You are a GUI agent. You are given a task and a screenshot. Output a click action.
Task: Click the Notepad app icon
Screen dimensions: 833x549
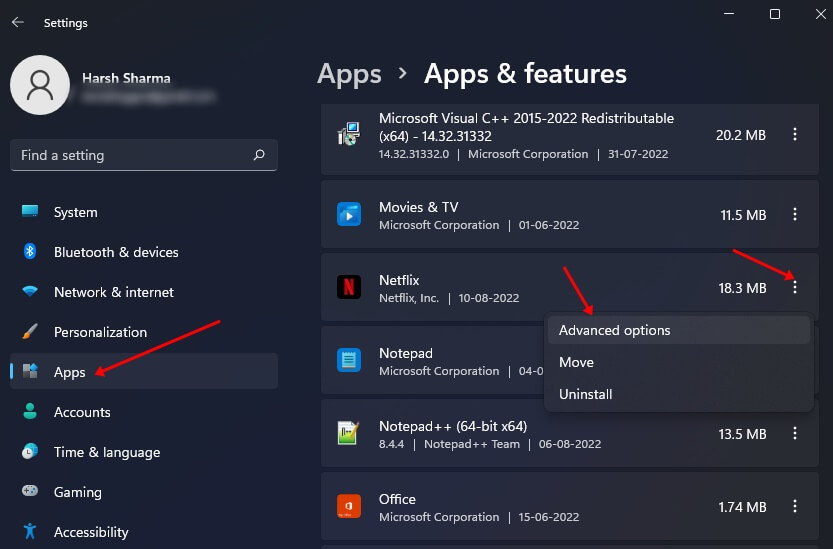click(x=348, y=360)
